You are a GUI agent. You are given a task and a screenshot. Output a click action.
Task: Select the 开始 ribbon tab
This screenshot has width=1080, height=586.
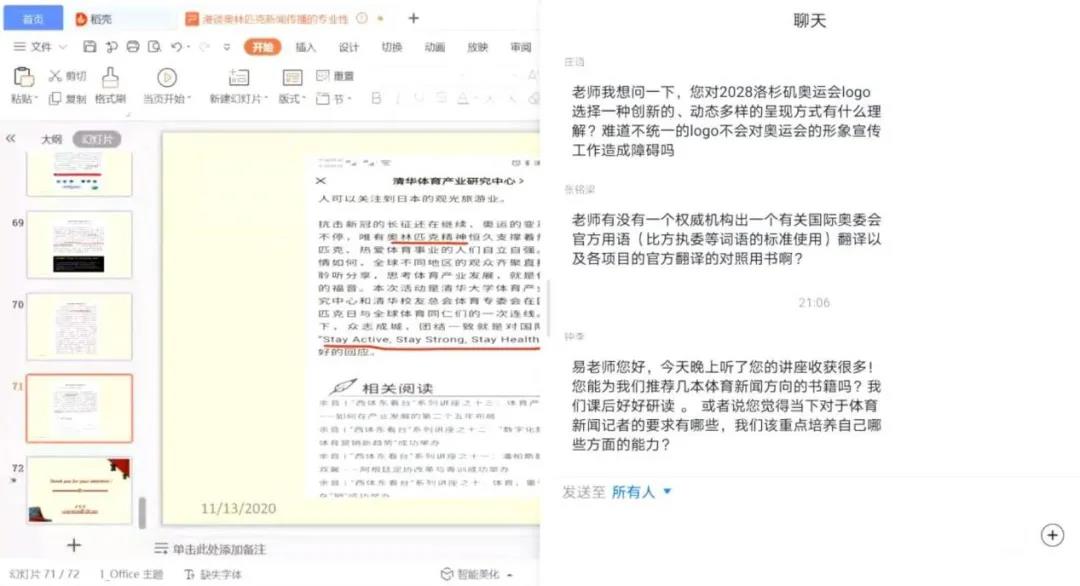pos(262,47)
